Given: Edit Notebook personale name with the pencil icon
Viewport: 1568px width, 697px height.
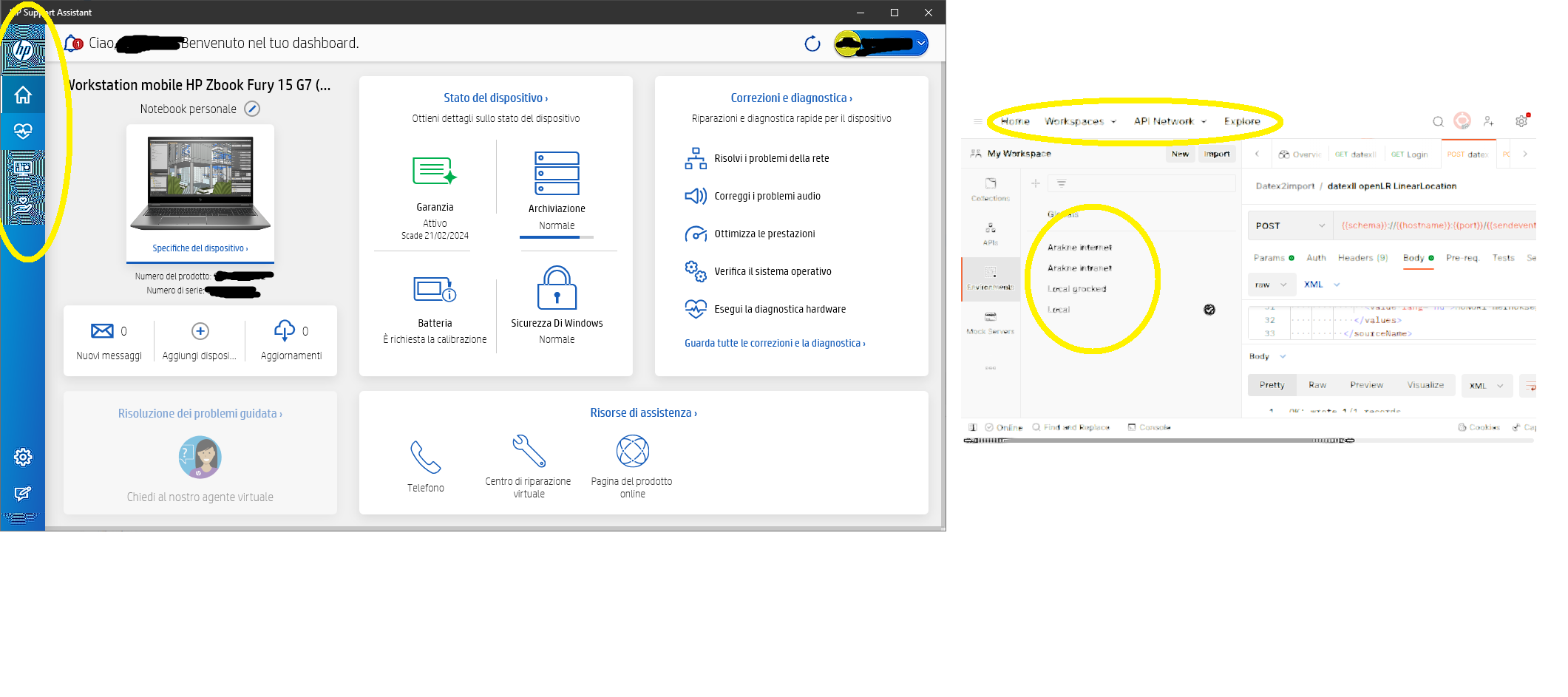Looking at the screenshot, I should (252, 109).
